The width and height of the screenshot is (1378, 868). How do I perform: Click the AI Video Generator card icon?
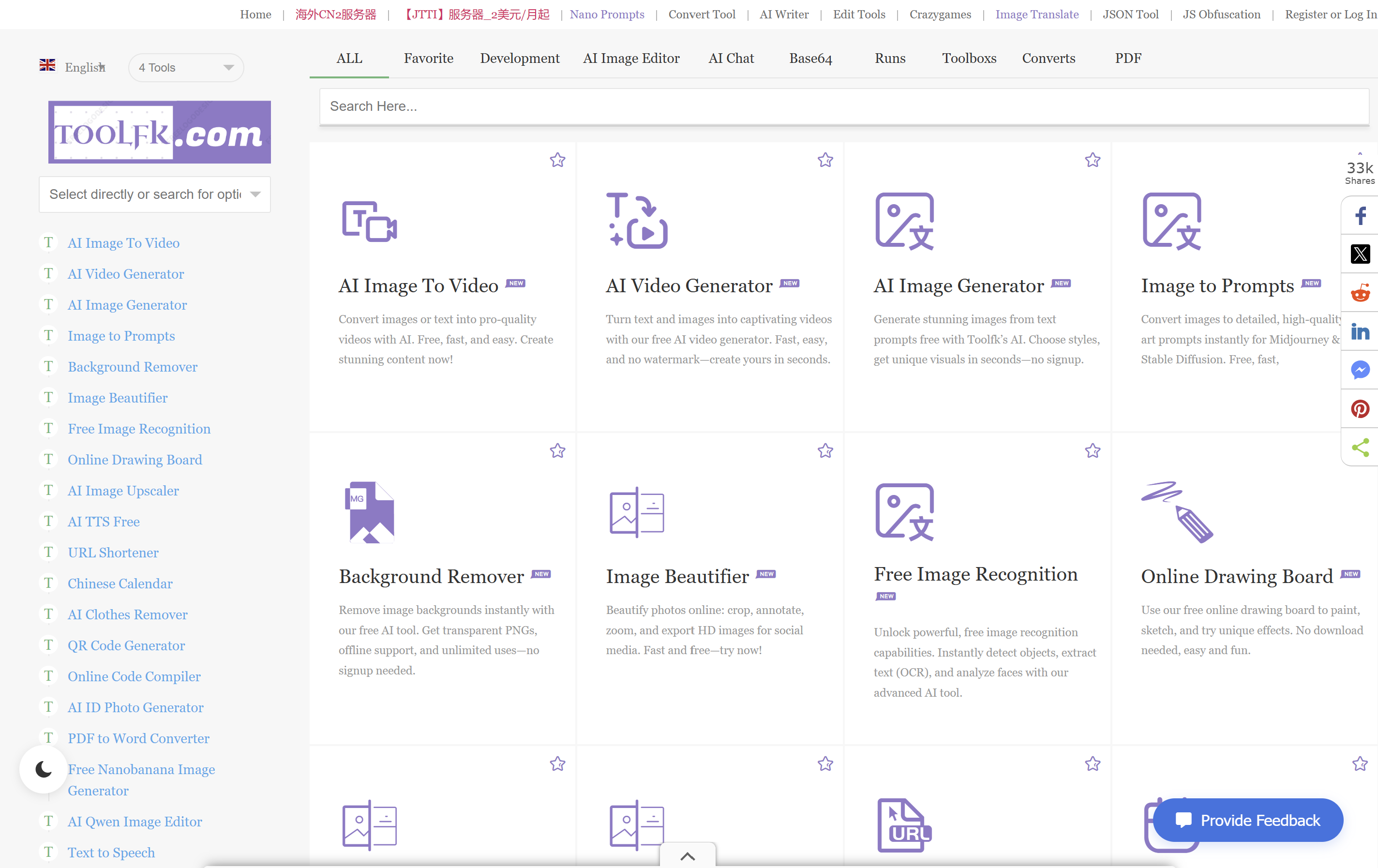(637, 221)
